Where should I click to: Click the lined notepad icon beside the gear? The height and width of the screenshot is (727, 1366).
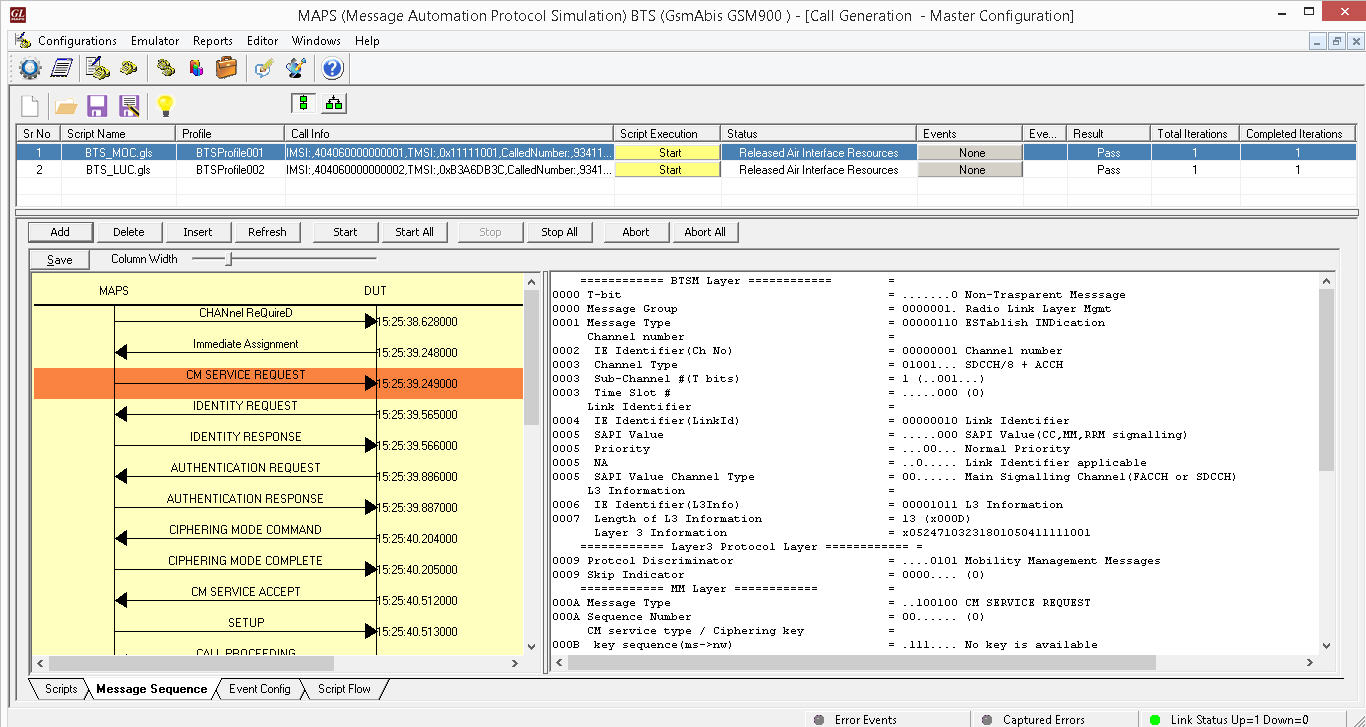(x=62, y=68)
